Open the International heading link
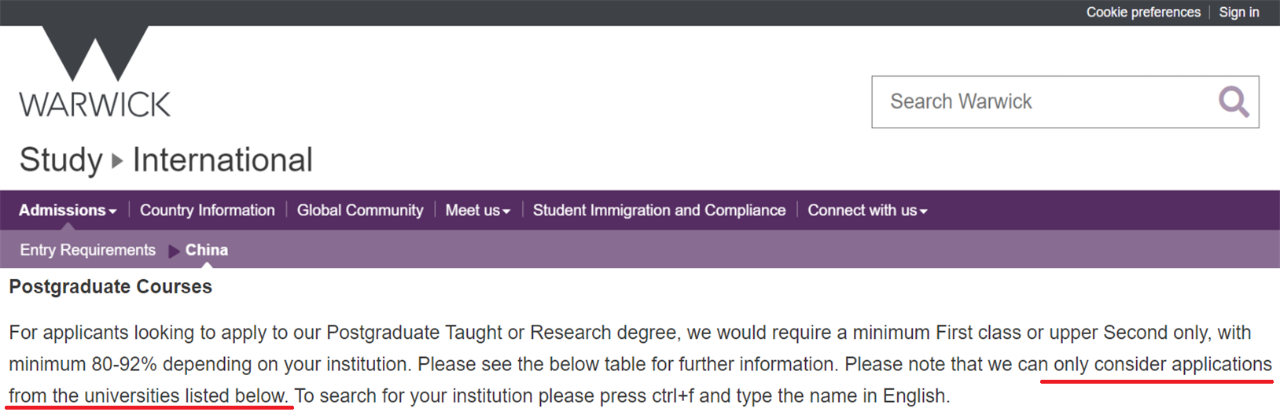Viewport: 1280px width, 419px height. 222,160
